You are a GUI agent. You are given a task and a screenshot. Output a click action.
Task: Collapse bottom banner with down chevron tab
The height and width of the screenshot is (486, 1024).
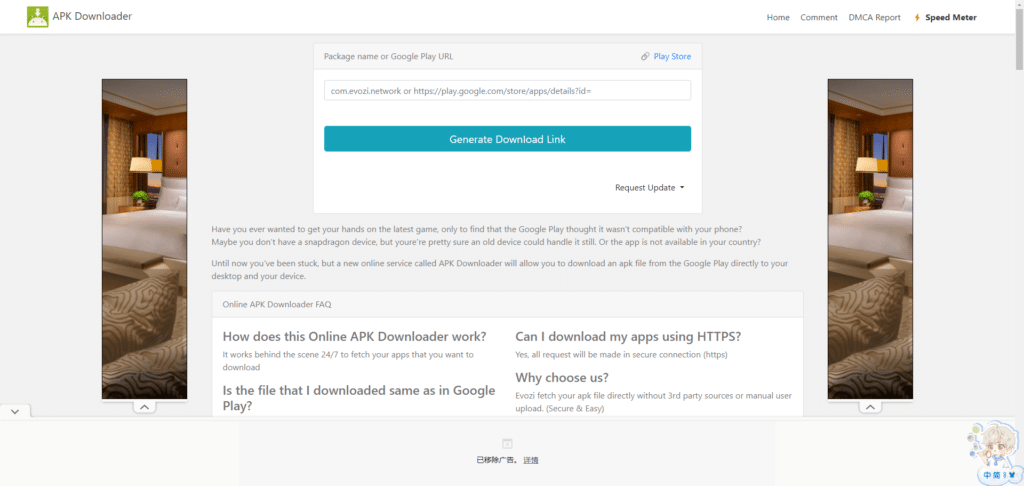click(x=15, y=412)
